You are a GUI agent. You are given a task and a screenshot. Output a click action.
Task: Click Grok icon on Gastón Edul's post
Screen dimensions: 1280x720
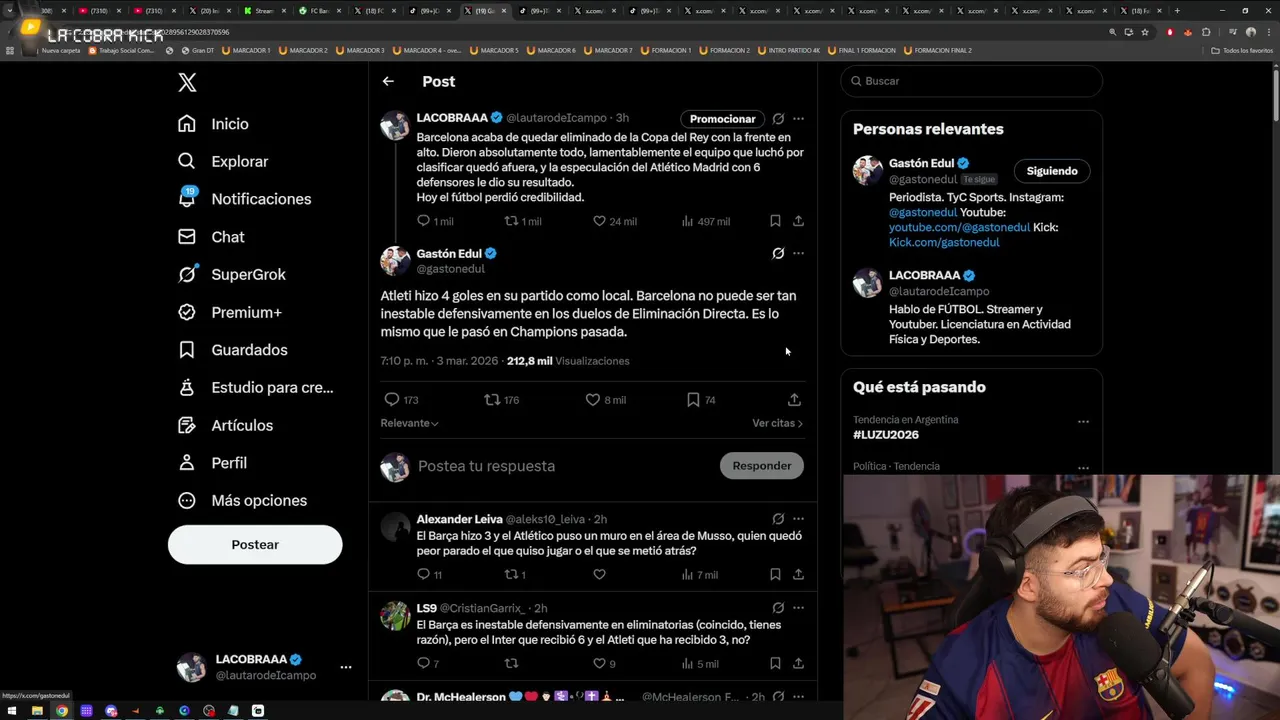click(x=778, y=253)
